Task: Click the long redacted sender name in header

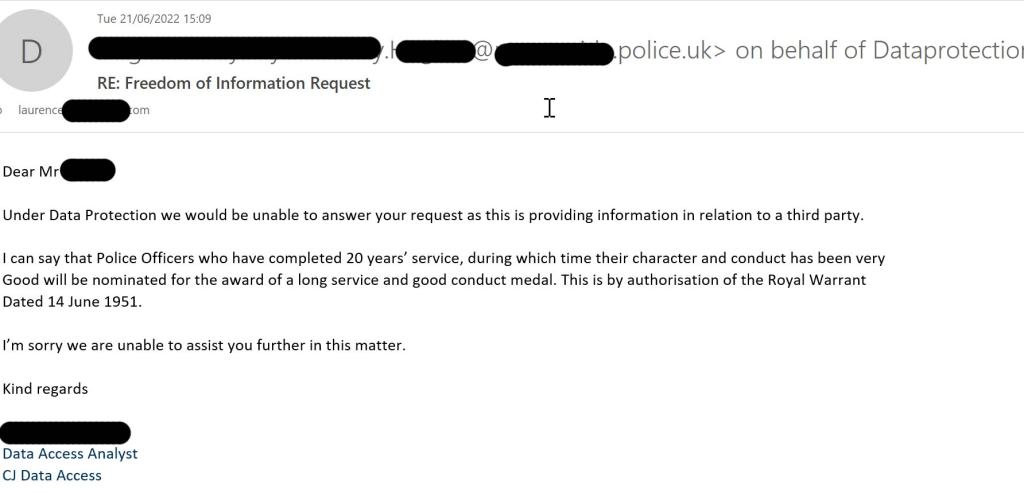Action: tap(235, 48)
